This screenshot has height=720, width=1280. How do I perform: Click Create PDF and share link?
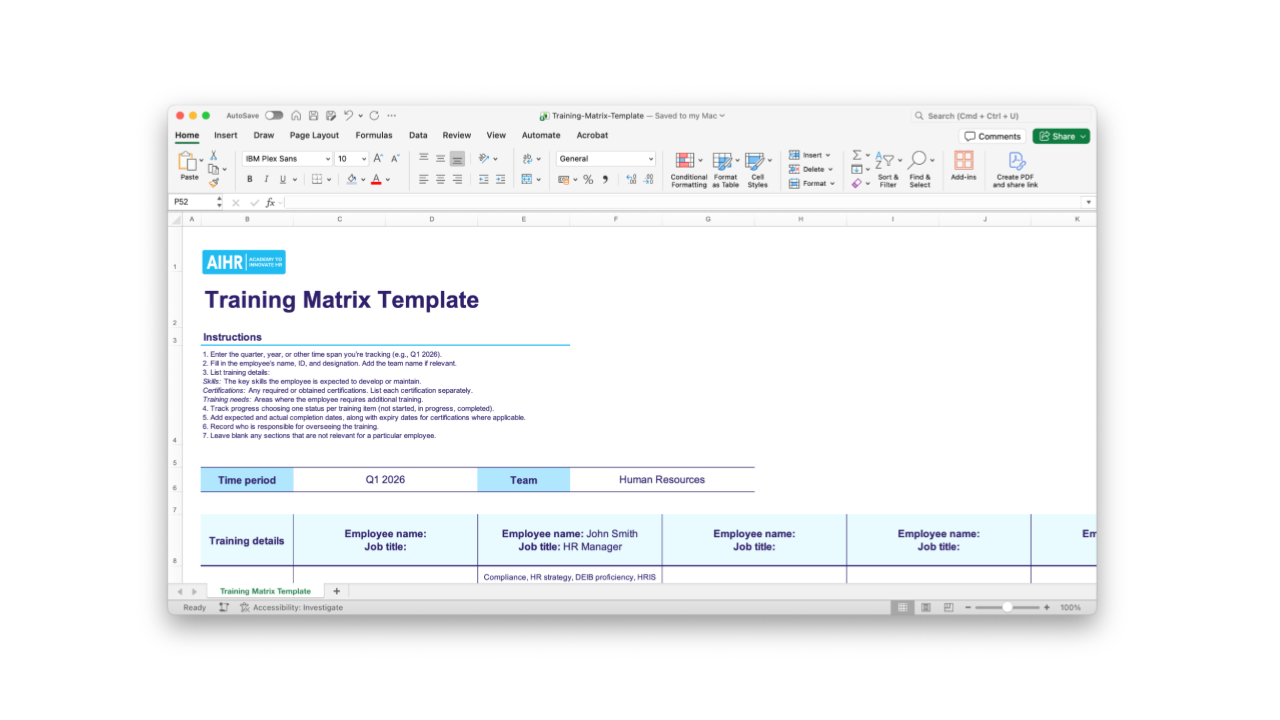click(1015, 170)
